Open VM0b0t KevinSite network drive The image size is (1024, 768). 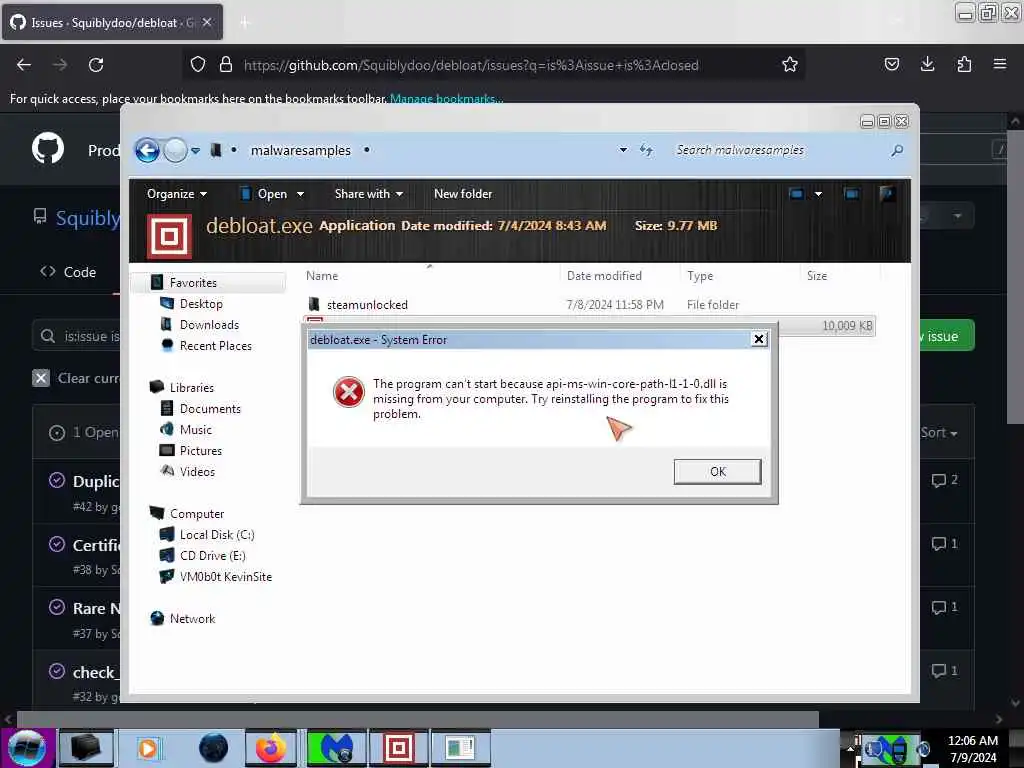[x=225, y=577]
